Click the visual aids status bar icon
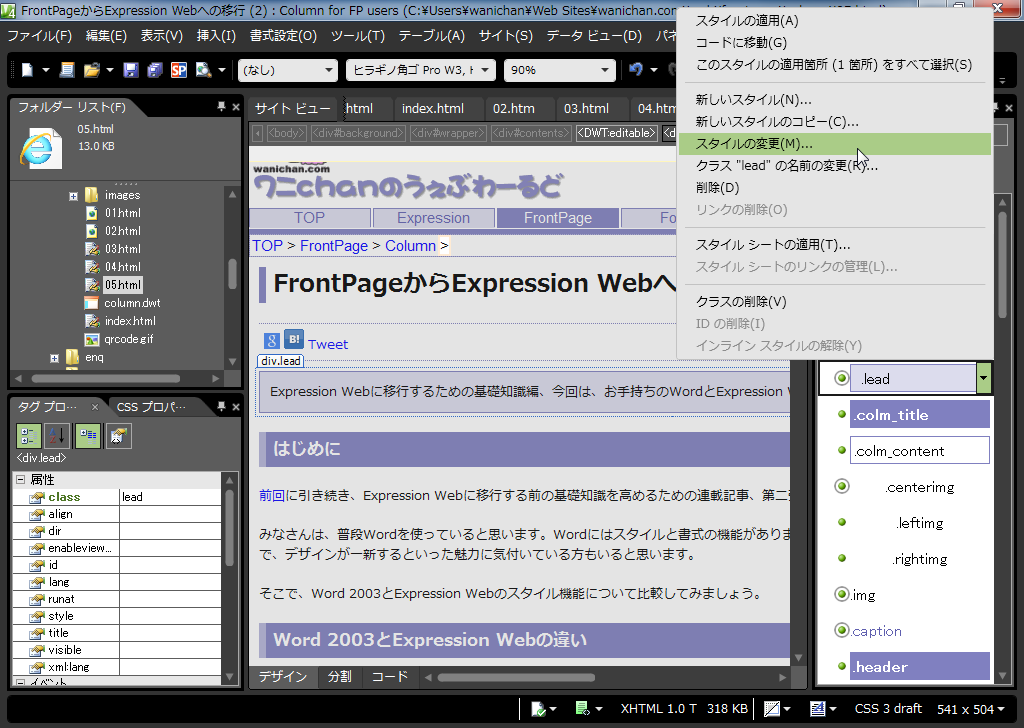Viewport: 1024px width, 728px height. [x=772, y=708]
